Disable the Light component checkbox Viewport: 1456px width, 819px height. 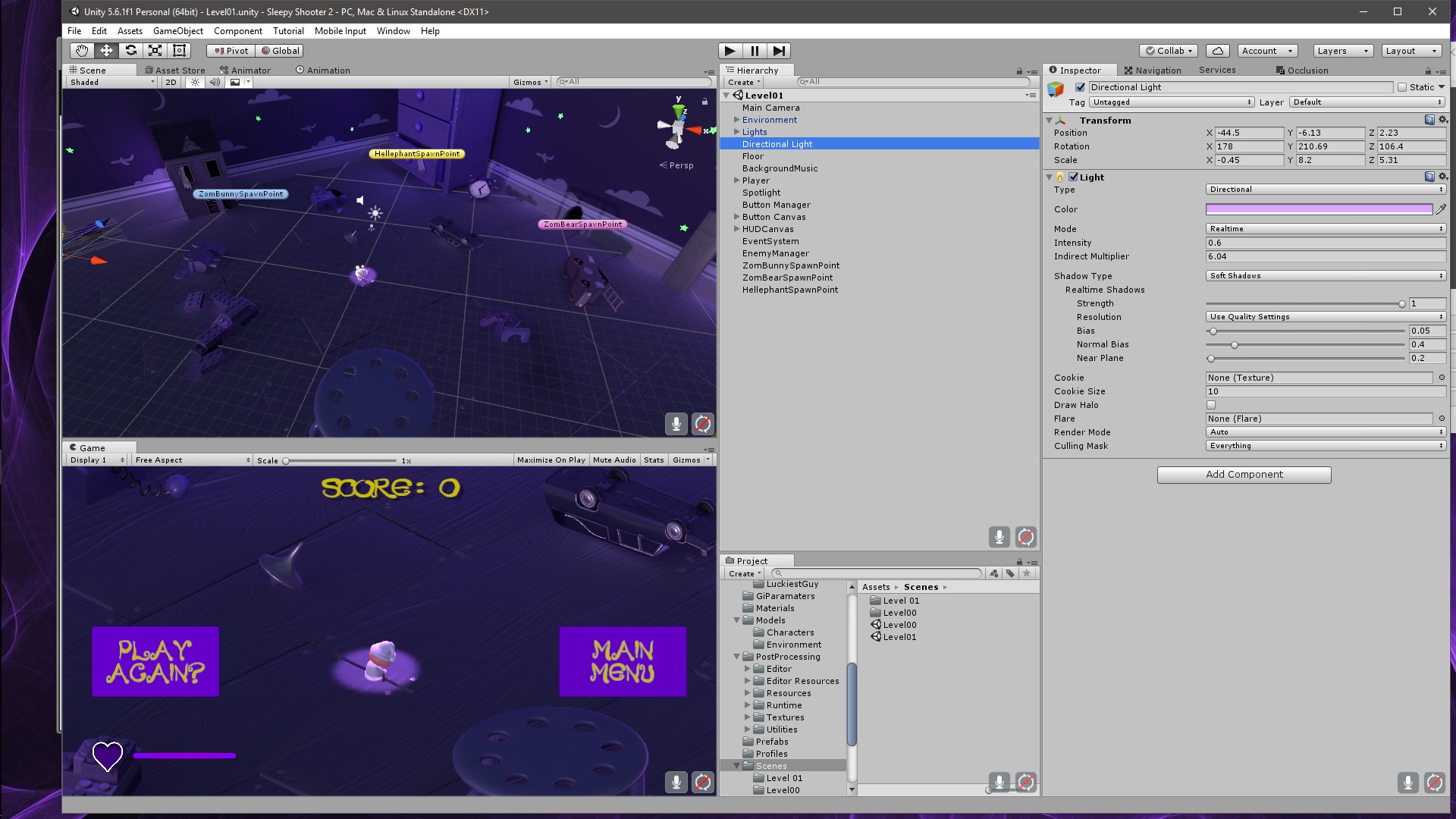click(1073, 177)
